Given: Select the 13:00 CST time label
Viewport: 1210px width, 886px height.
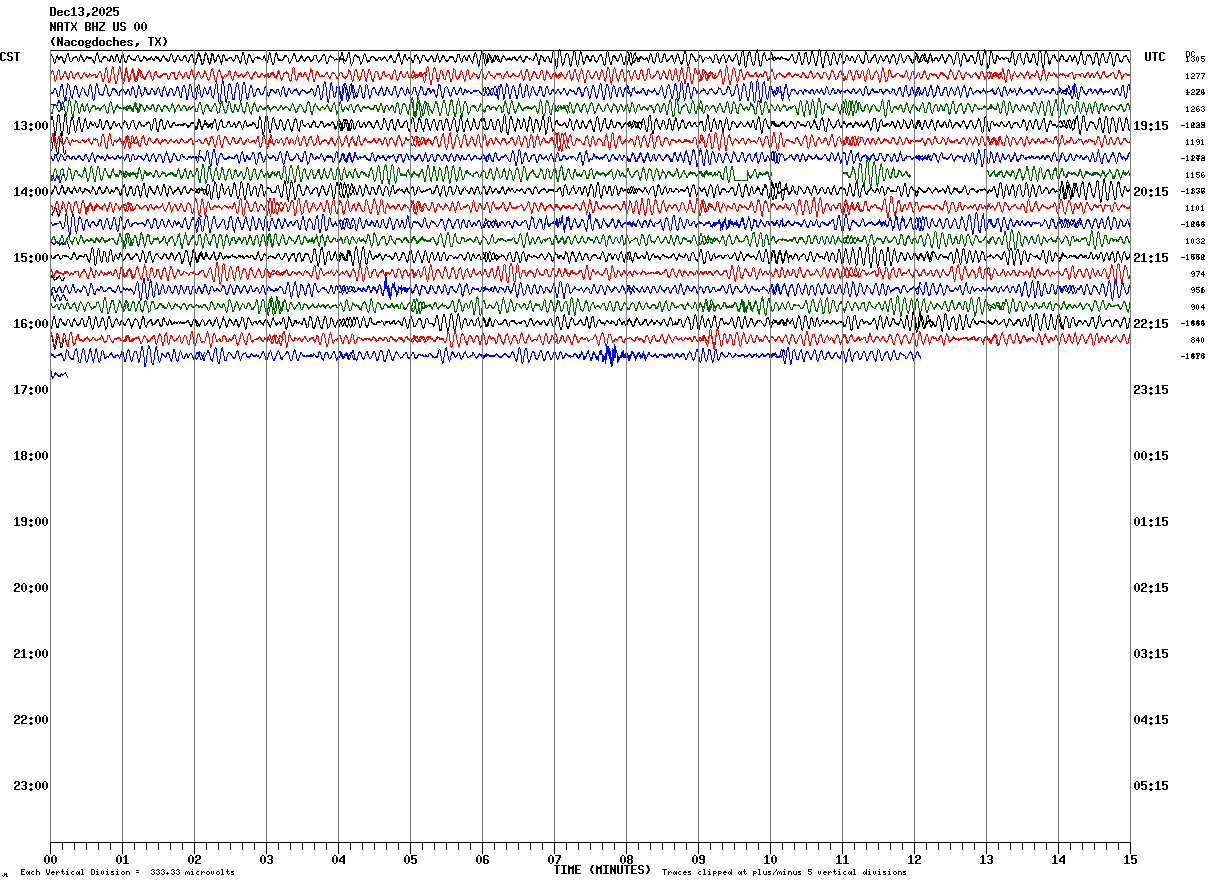Looking at the screenshot, I should (x=31, y=126).
